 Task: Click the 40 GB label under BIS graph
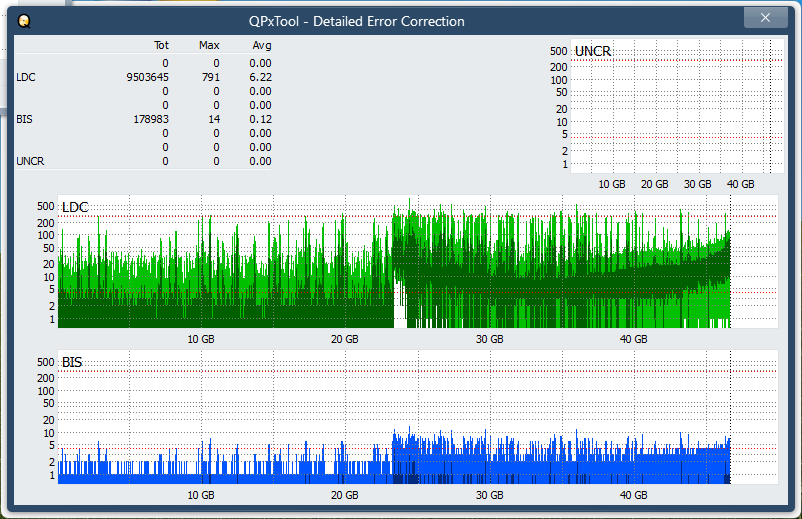[634, 495]
